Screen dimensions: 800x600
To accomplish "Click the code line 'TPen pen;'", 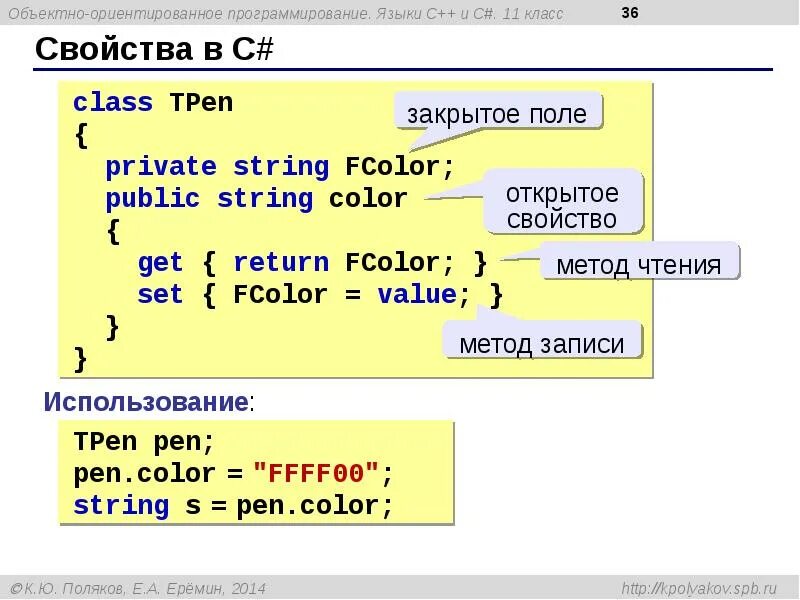I will (x=144, y=442).
